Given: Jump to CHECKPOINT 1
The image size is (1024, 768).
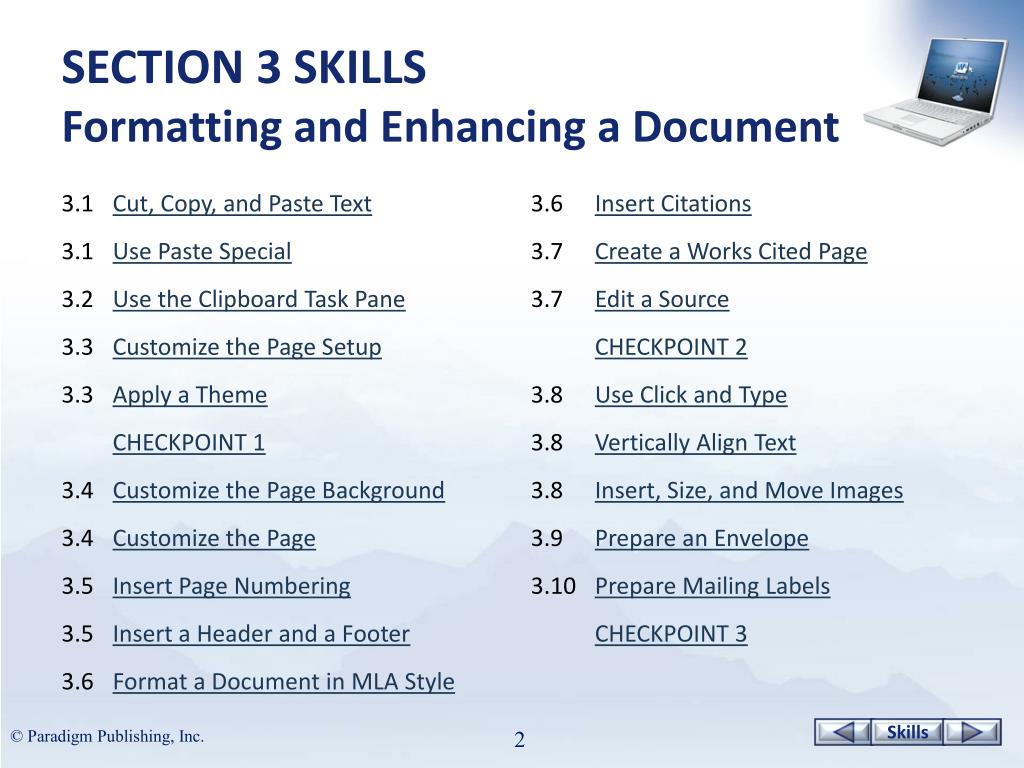Looking at the screenshot, I should coord(189,442).
